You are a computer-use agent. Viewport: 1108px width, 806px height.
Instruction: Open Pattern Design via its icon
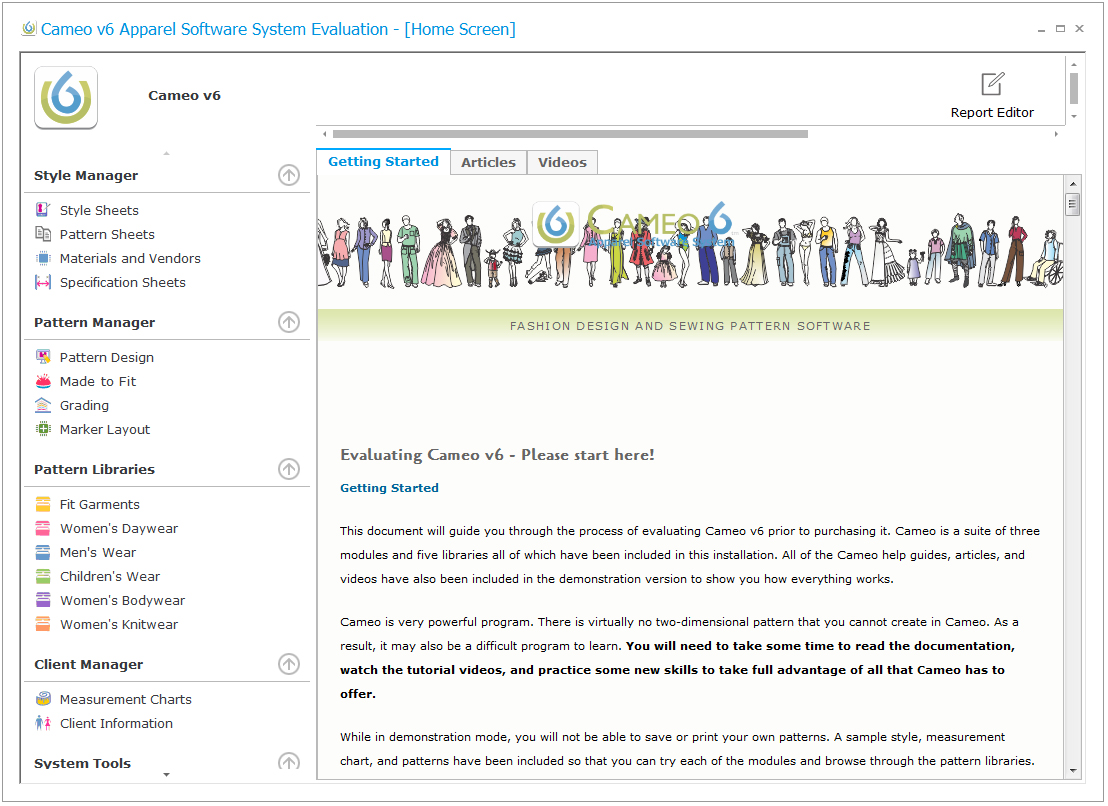coord(43,357)
